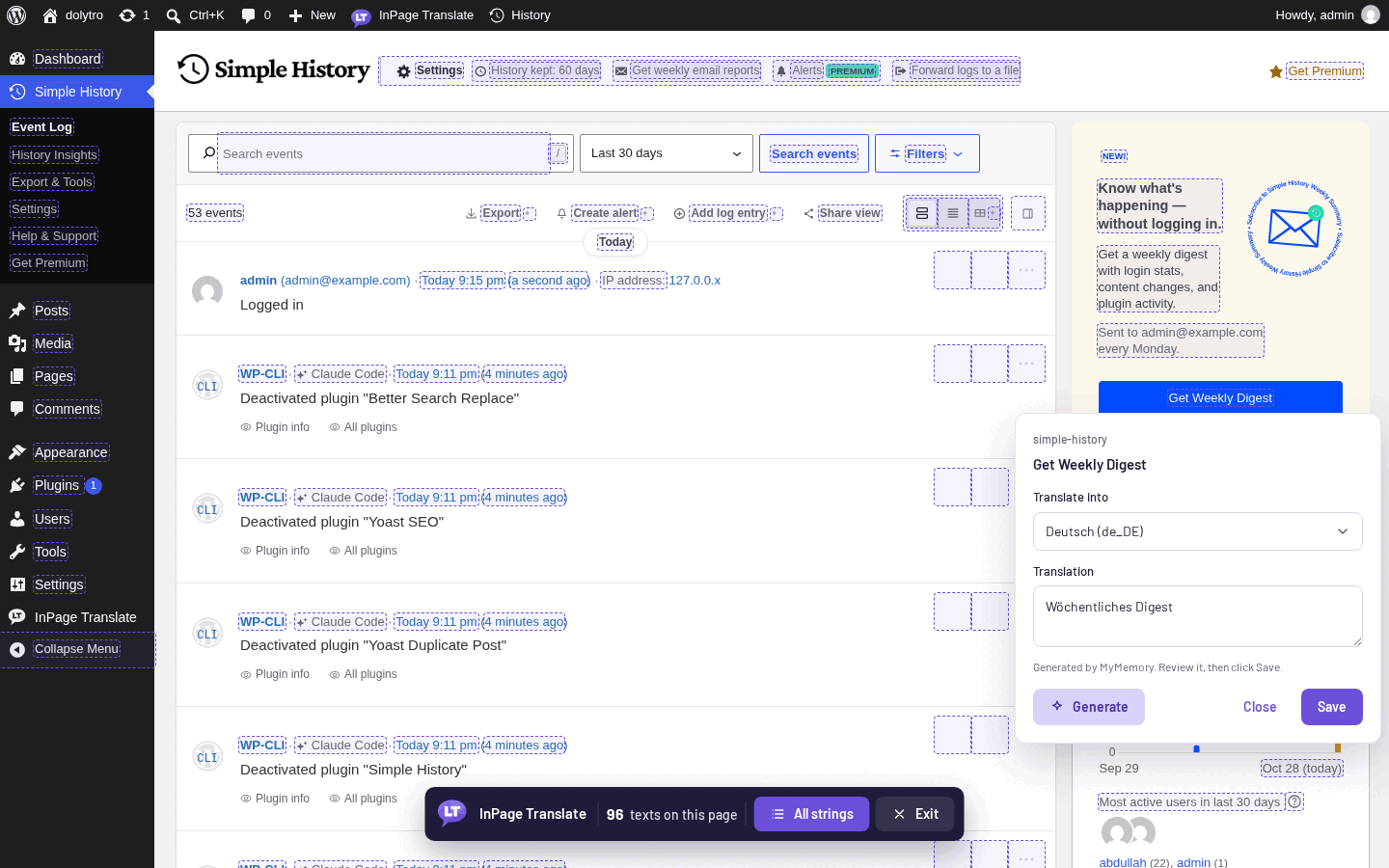Open Help & Support submenu item
The width and height of the screenshot is (1389, 868).
54,235
